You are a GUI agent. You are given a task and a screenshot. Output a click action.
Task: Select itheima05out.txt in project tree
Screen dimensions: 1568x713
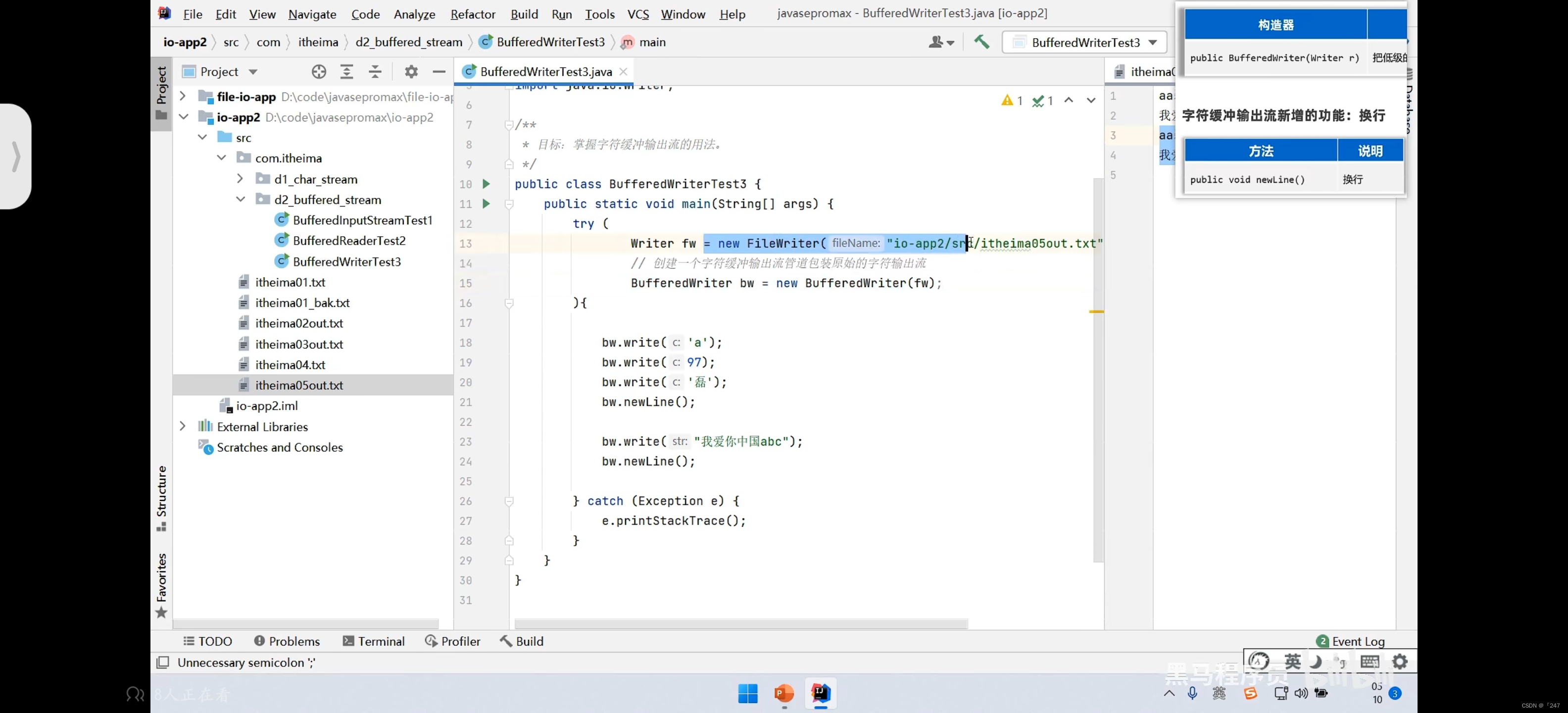pyautogui.click(x=298, y=385)
